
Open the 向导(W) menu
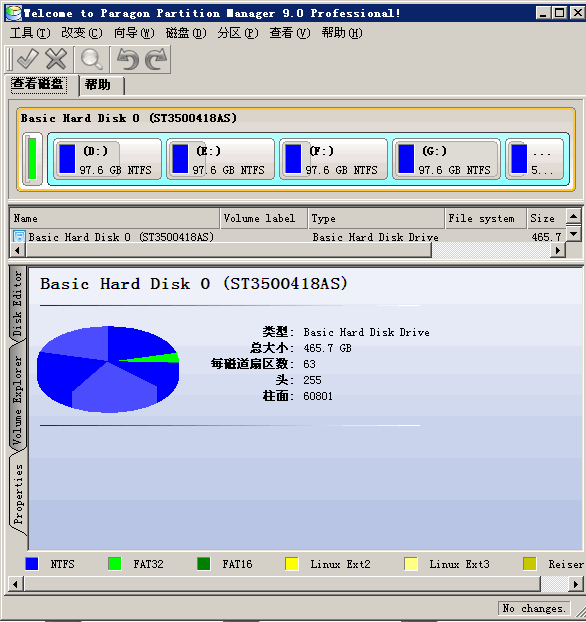click(134, 33)
